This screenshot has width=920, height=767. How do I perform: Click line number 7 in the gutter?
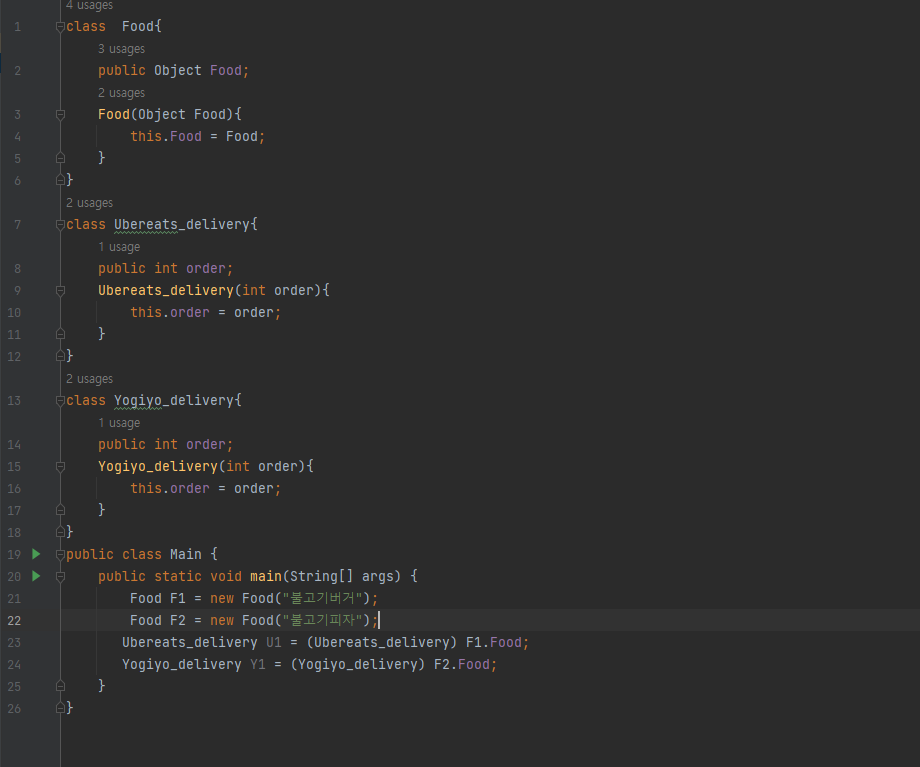18,225
